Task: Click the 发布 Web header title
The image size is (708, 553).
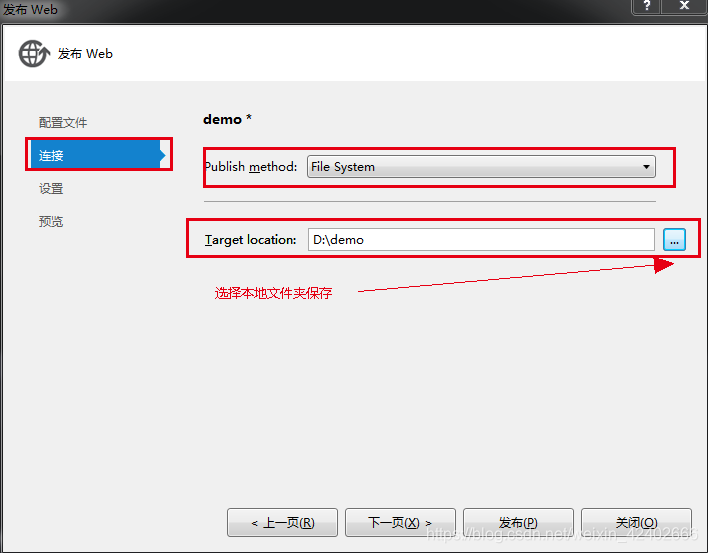Action: (x=85, y=54)
